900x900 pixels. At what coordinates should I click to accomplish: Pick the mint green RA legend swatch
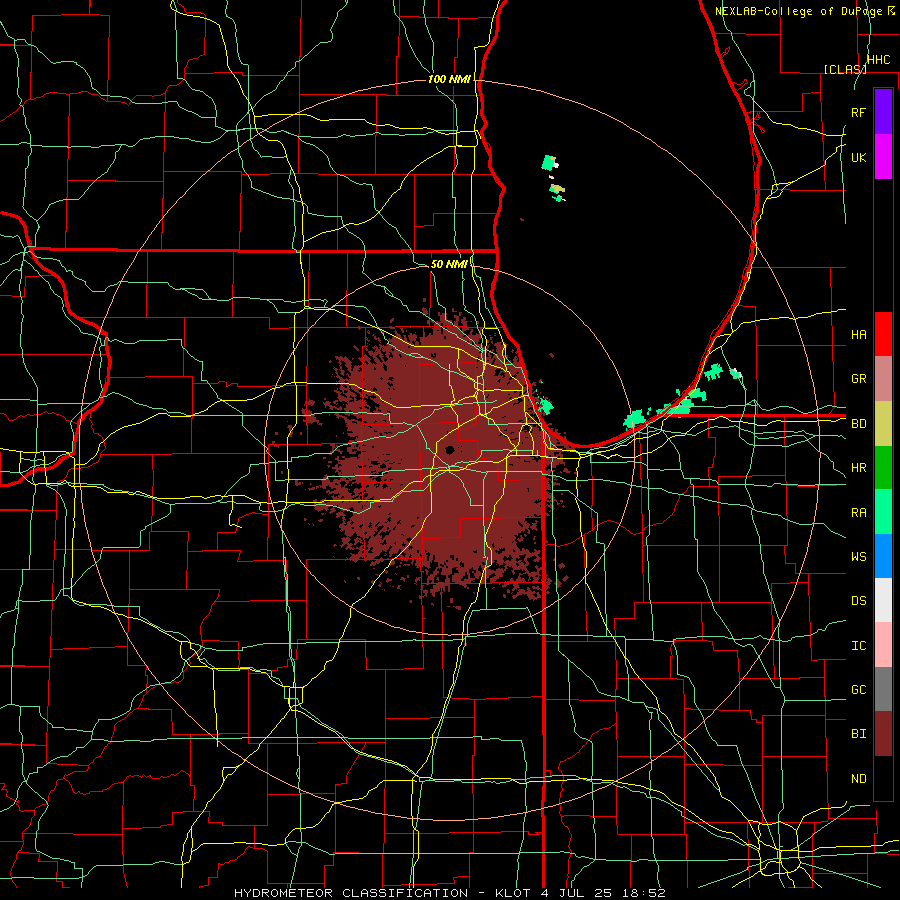pos(883,511)
